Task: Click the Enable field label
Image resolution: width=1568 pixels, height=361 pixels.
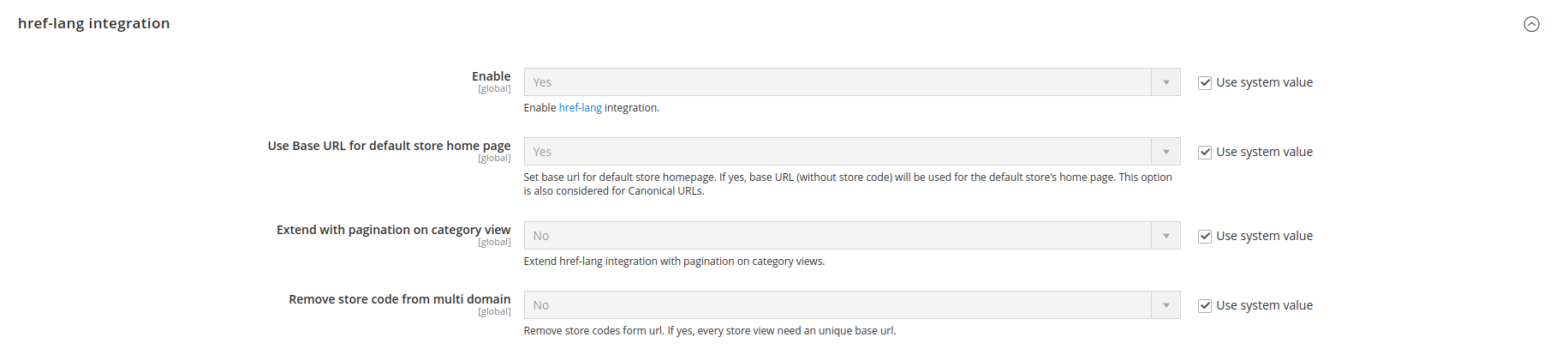Action: [x=491, y=76]
